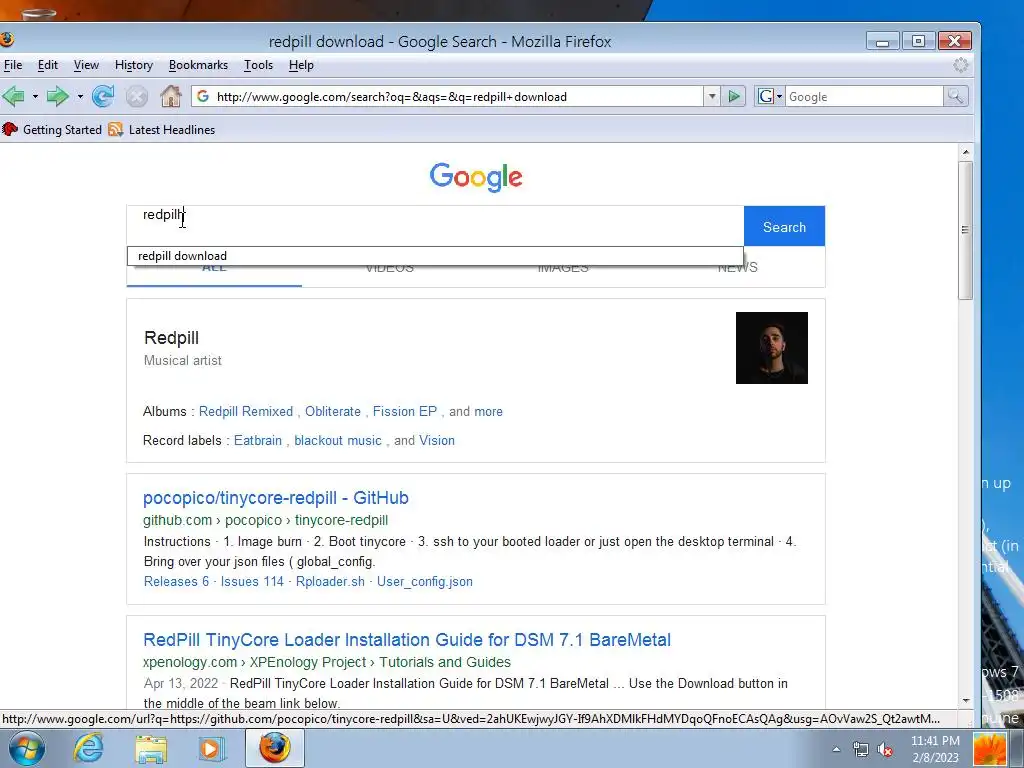Click the vertical scrollbar thumb

pos(966,230)
